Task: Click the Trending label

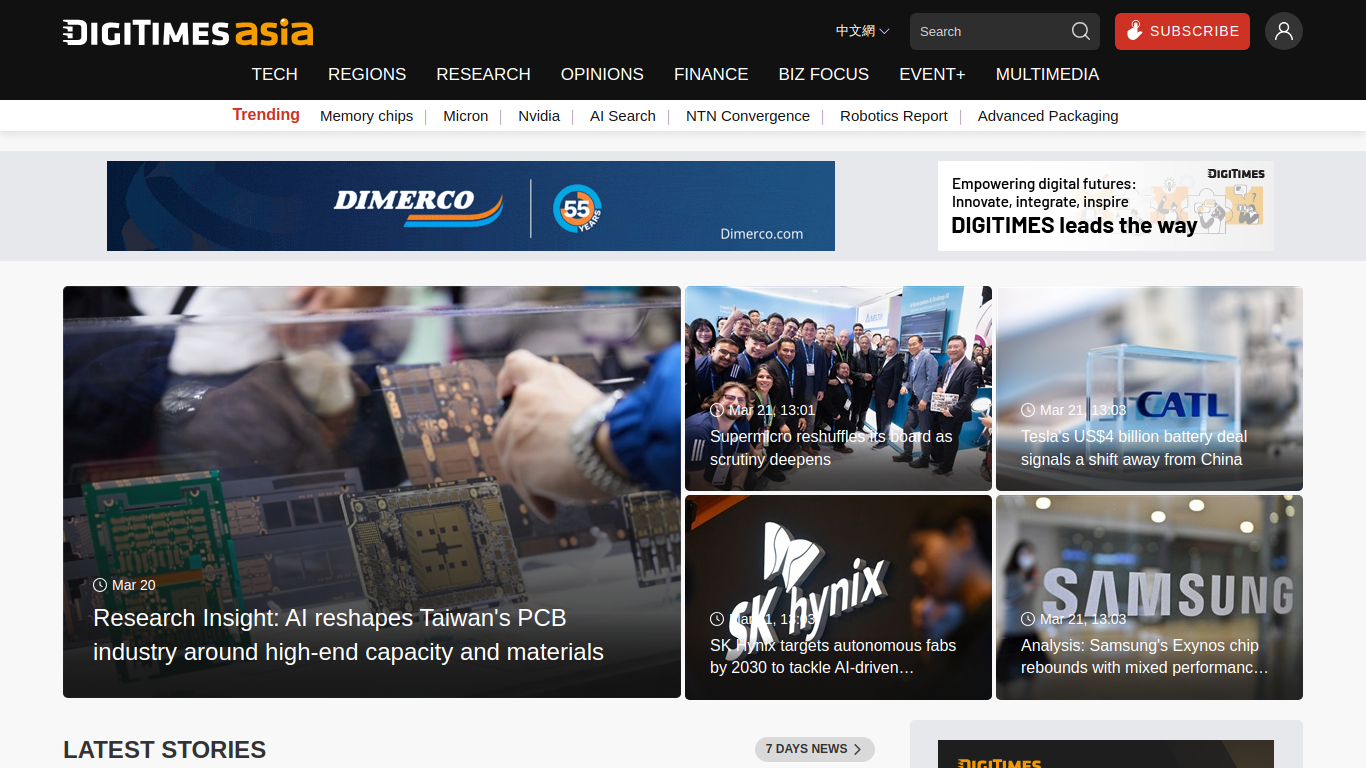Action: point(266,114)
